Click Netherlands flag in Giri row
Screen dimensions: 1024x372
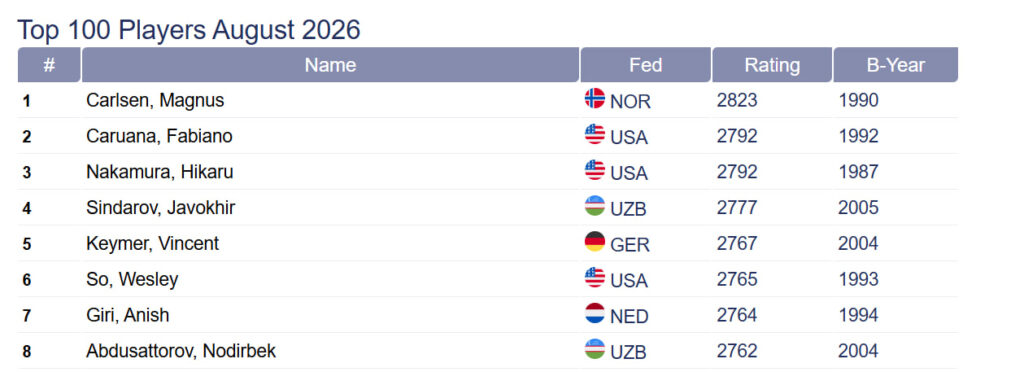(594, 313)
